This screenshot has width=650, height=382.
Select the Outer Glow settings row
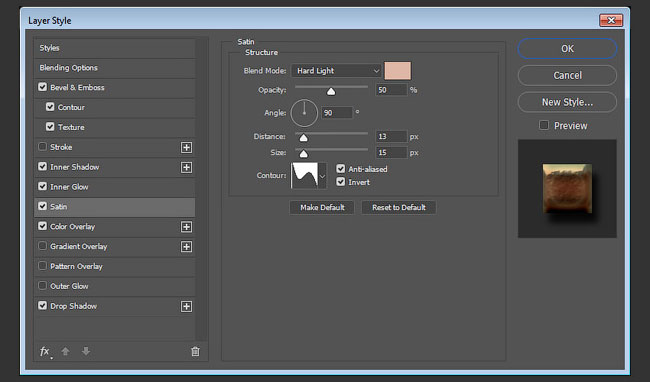114,286
